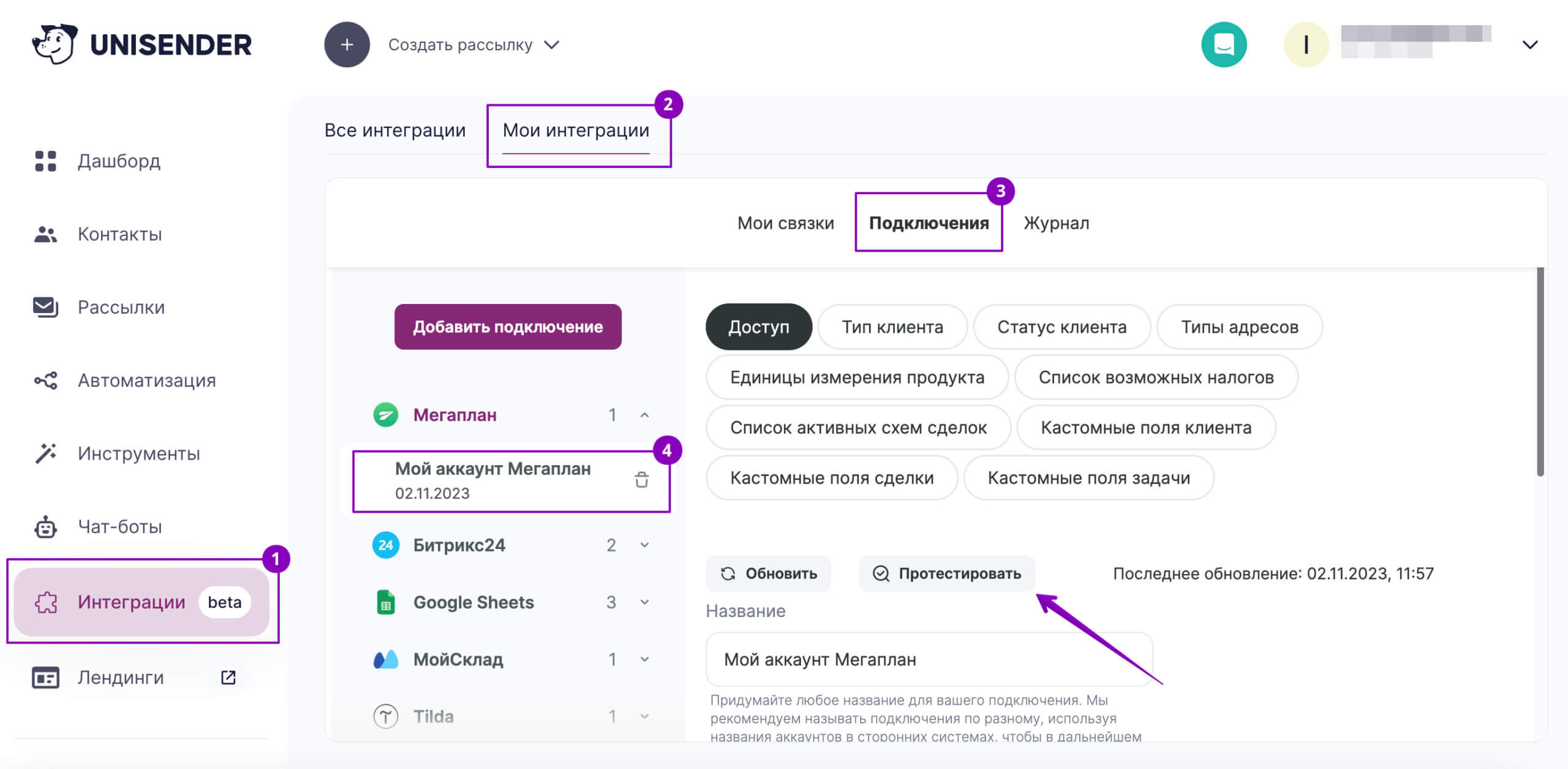Open the teal chat support icon
This screenshot has height=769, width=1568.
(1224, 45)
